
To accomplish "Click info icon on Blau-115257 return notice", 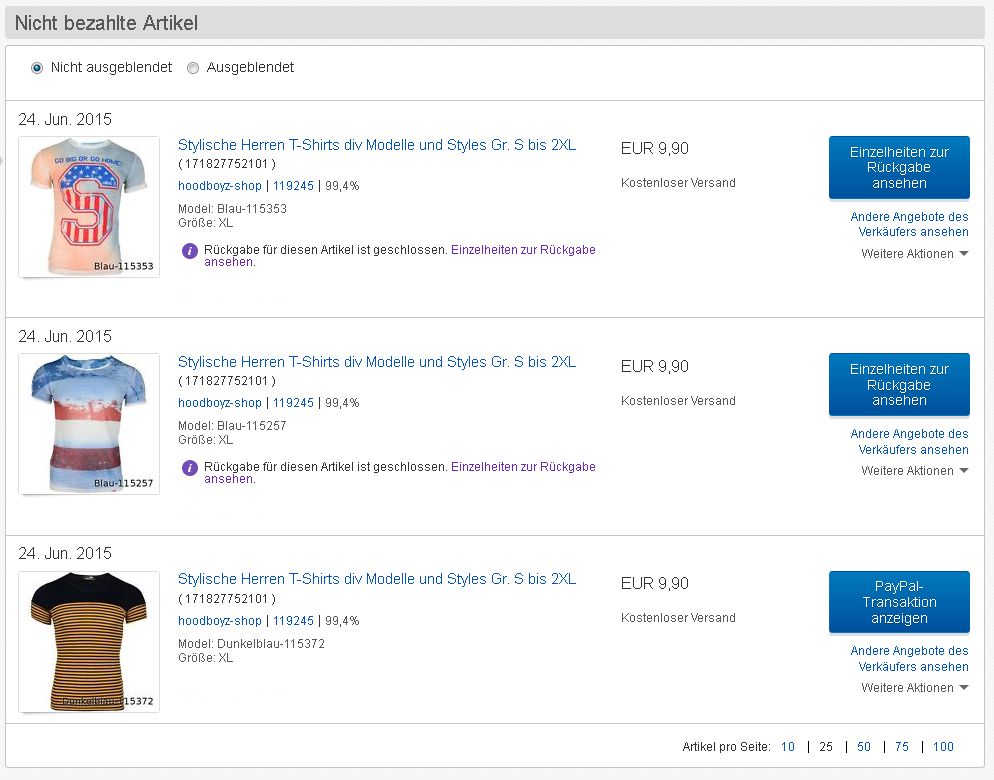I will coord(190,467).
